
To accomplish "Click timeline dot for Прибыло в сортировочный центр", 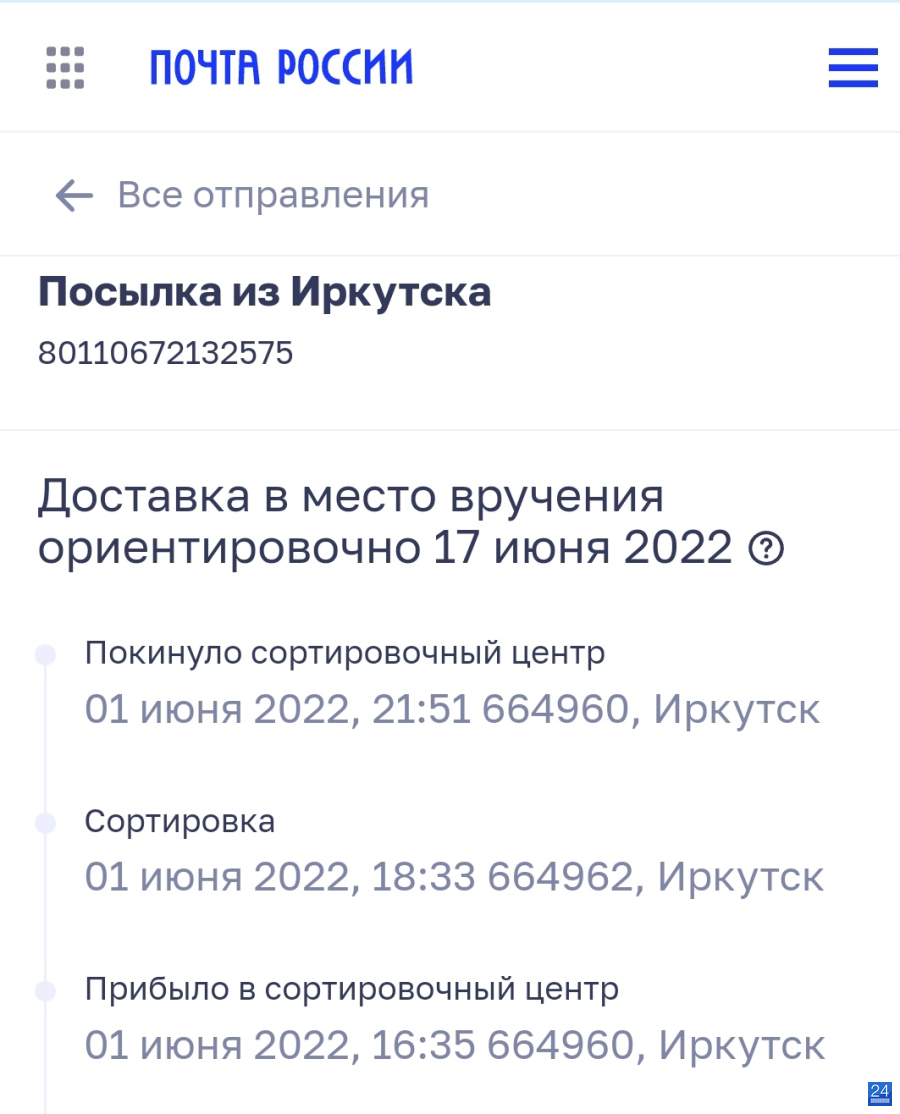I will [x=45, y=991].
